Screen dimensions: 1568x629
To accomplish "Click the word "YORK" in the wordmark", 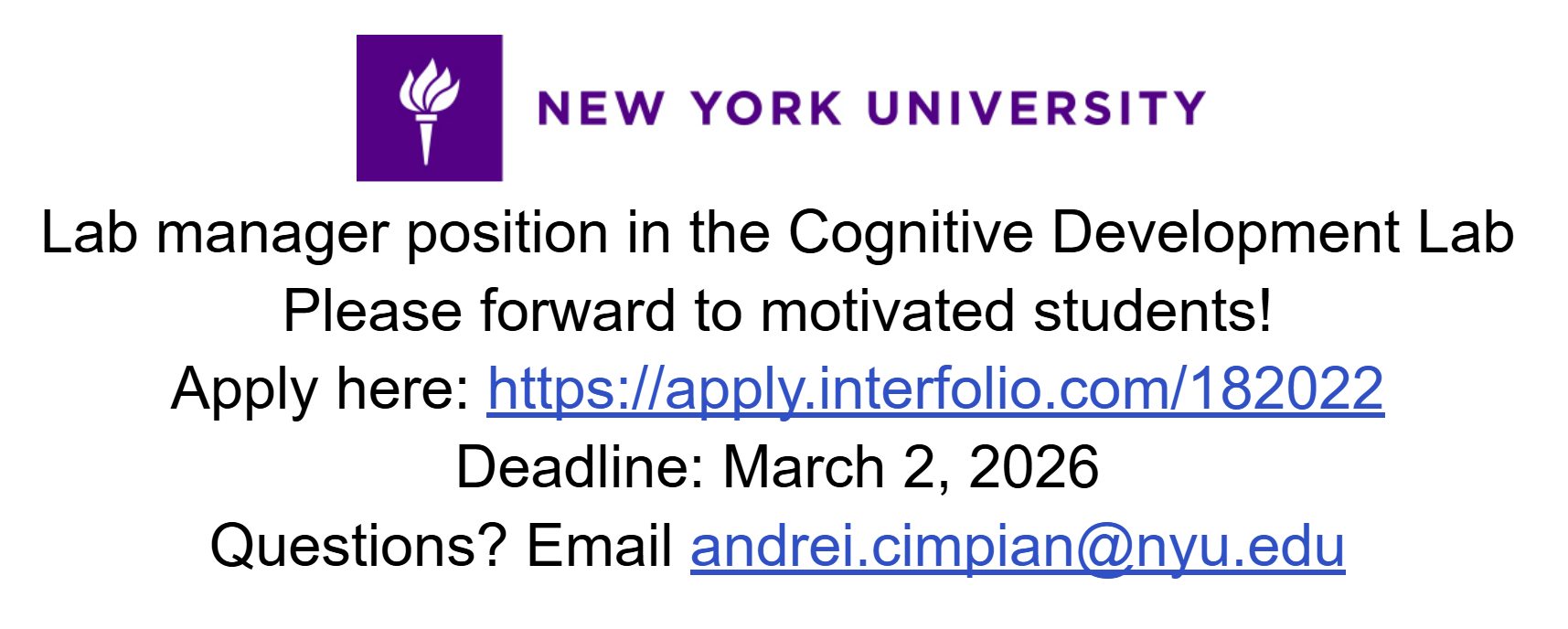I will click(765, 108).
